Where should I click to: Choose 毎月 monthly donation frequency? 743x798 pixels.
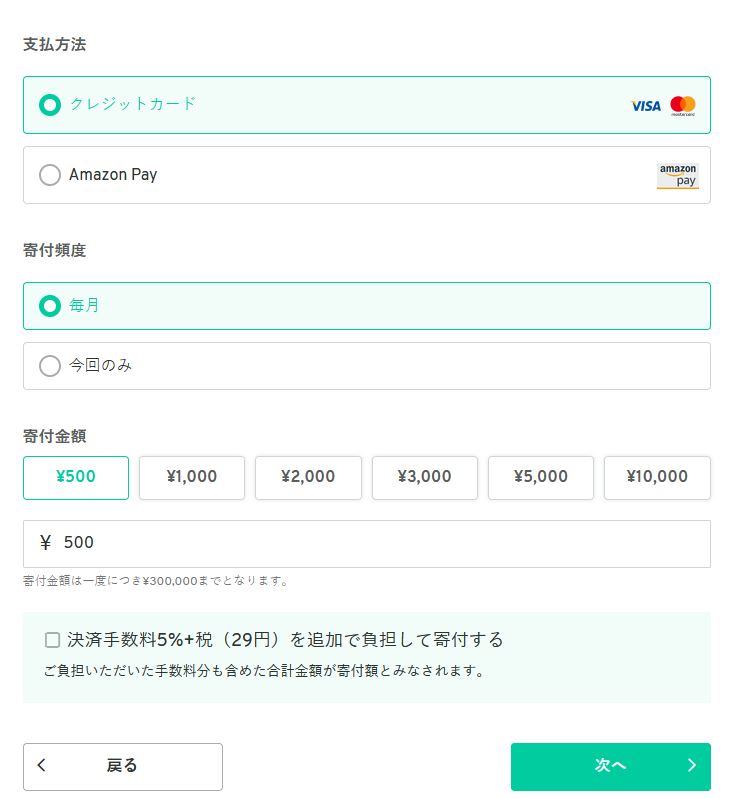tap(366, 306)
